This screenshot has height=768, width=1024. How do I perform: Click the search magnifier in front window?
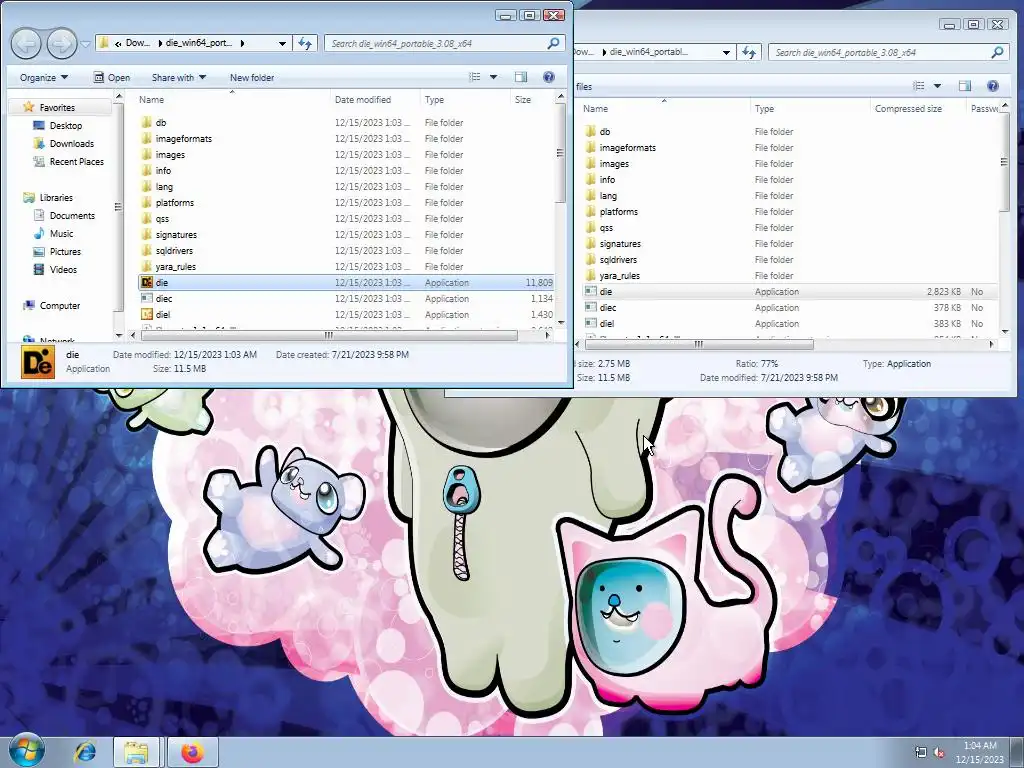(553, 43)
